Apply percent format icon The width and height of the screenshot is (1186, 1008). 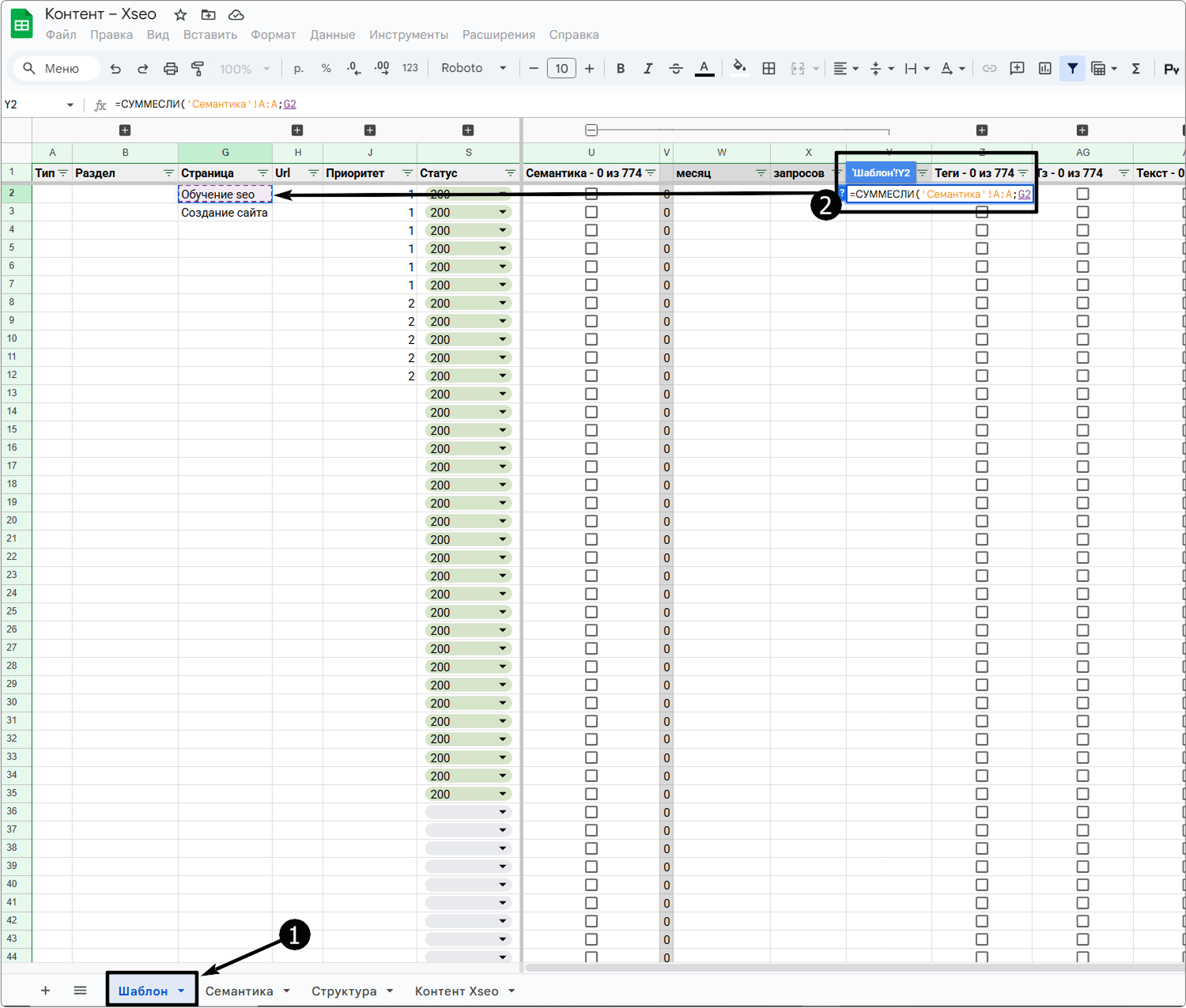(x=326, y=69)
